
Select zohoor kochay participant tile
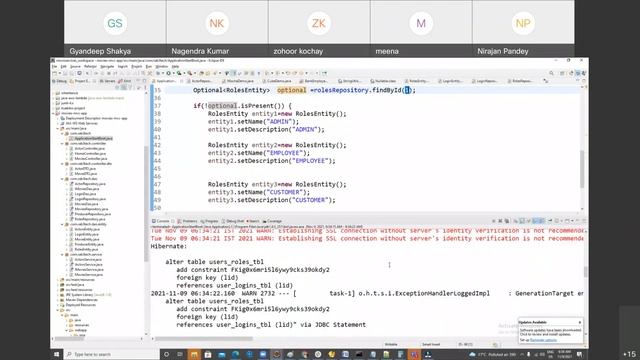319,28
